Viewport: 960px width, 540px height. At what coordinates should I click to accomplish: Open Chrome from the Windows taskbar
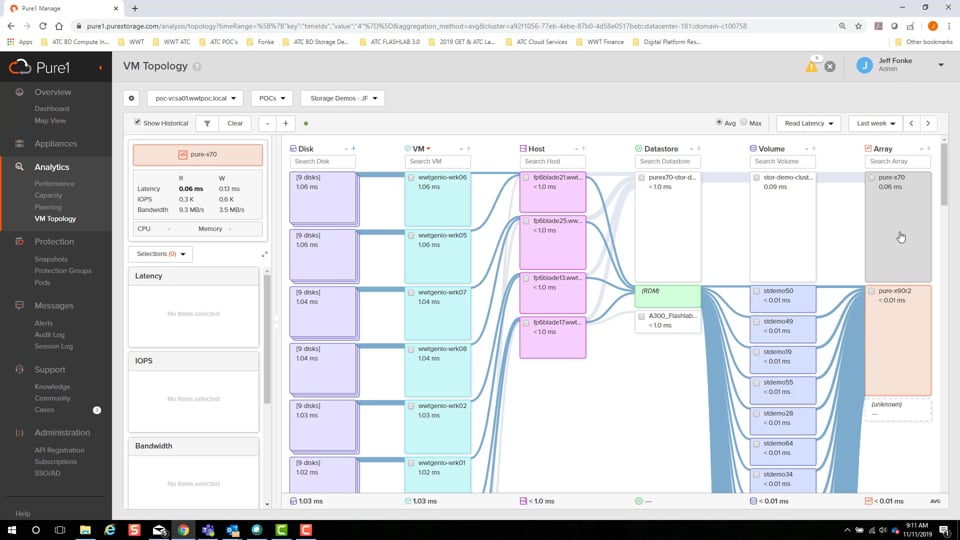pos(183,530)
